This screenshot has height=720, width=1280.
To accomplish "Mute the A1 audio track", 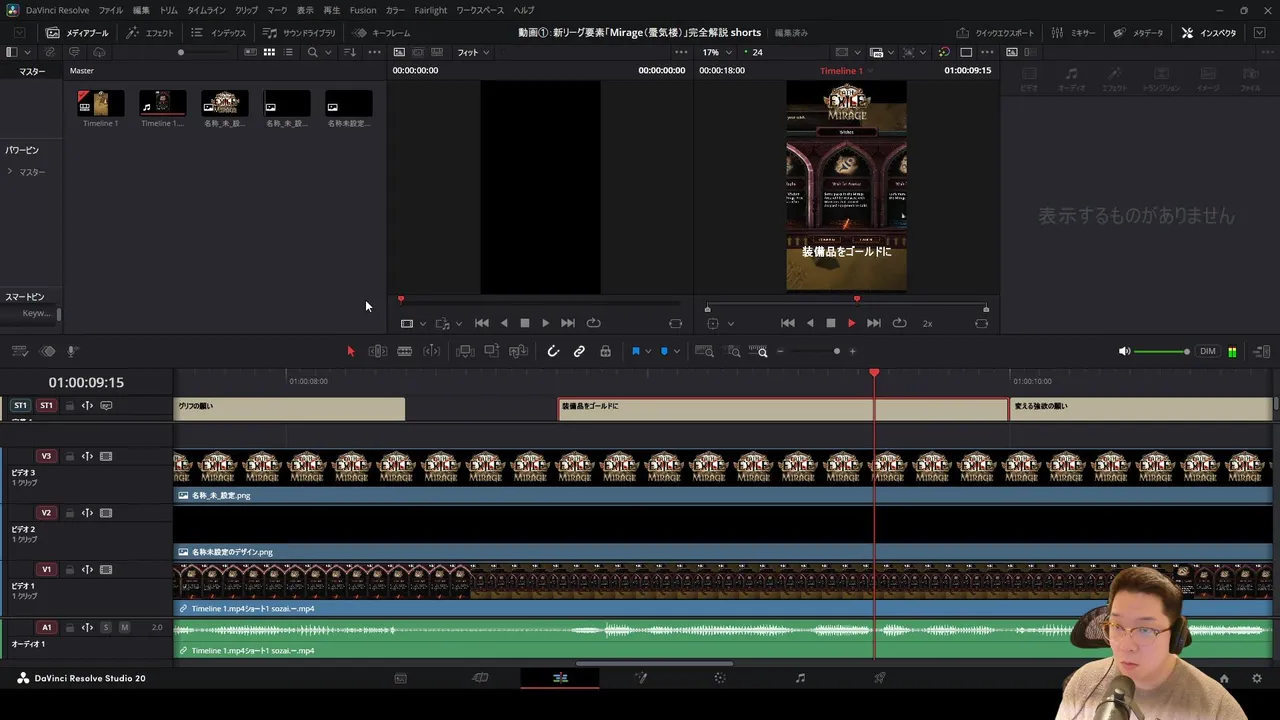I will coord(125,627).
